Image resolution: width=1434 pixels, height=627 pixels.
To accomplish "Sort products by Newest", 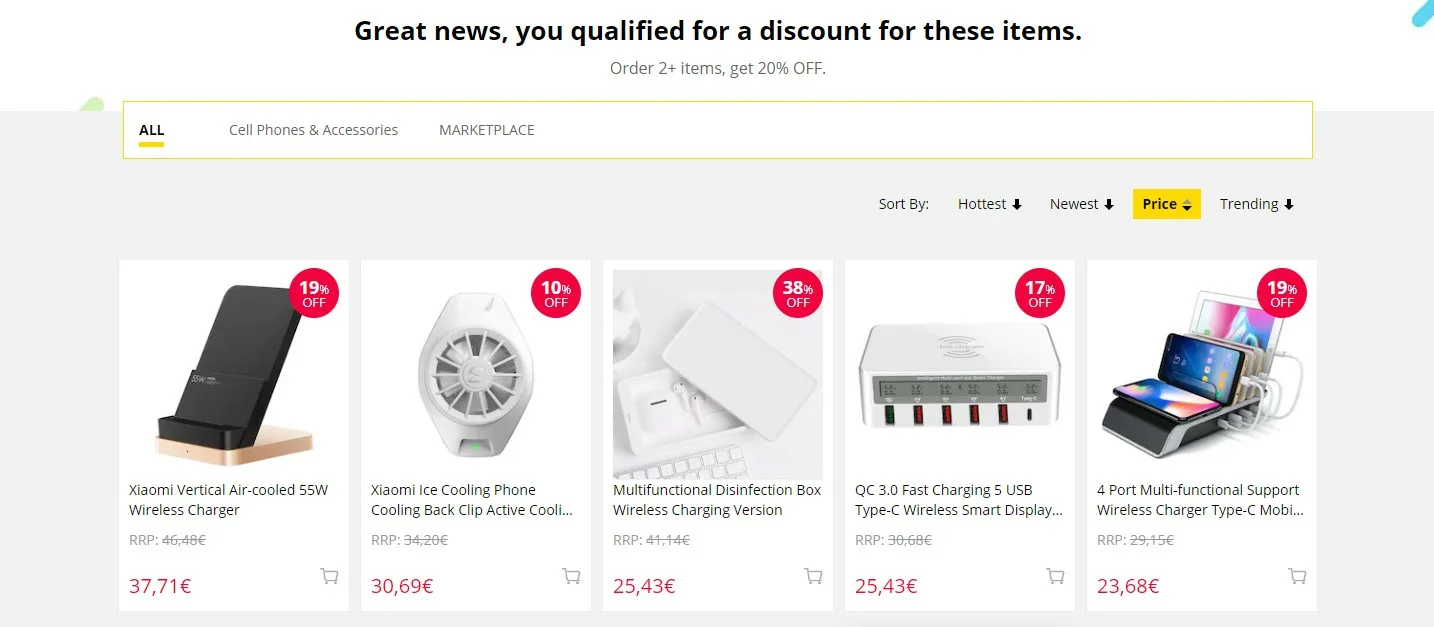I will (1081, 204).
